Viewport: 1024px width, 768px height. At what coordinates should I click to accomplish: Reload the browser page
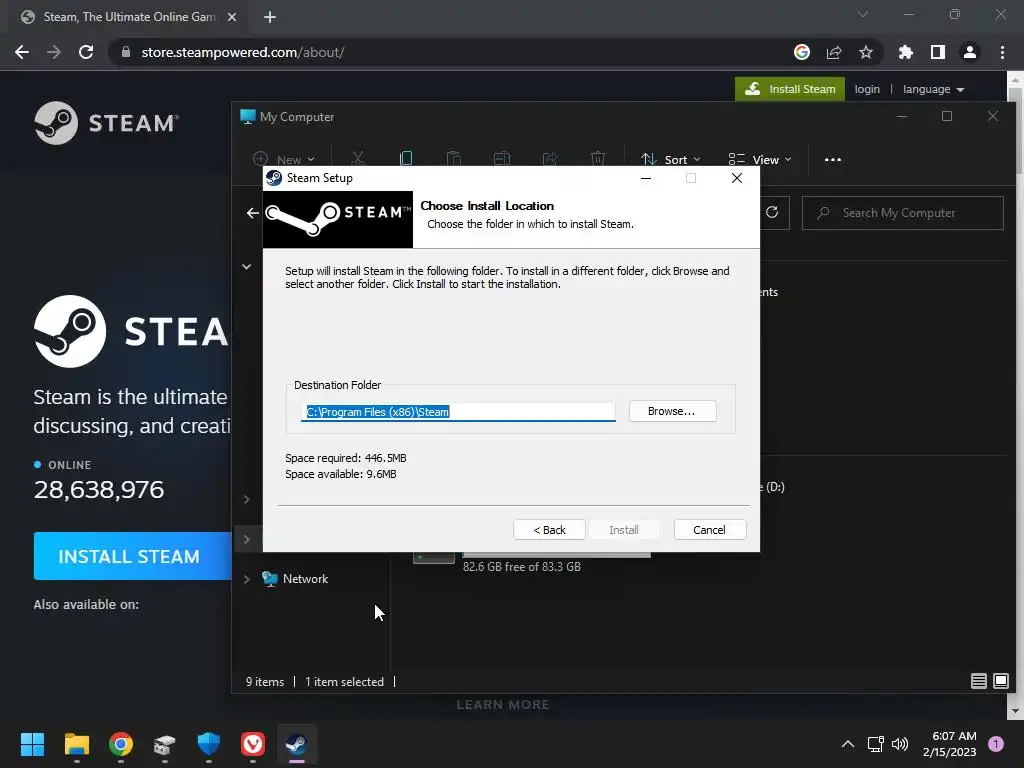pyautogui.click(x=86, y=52)
